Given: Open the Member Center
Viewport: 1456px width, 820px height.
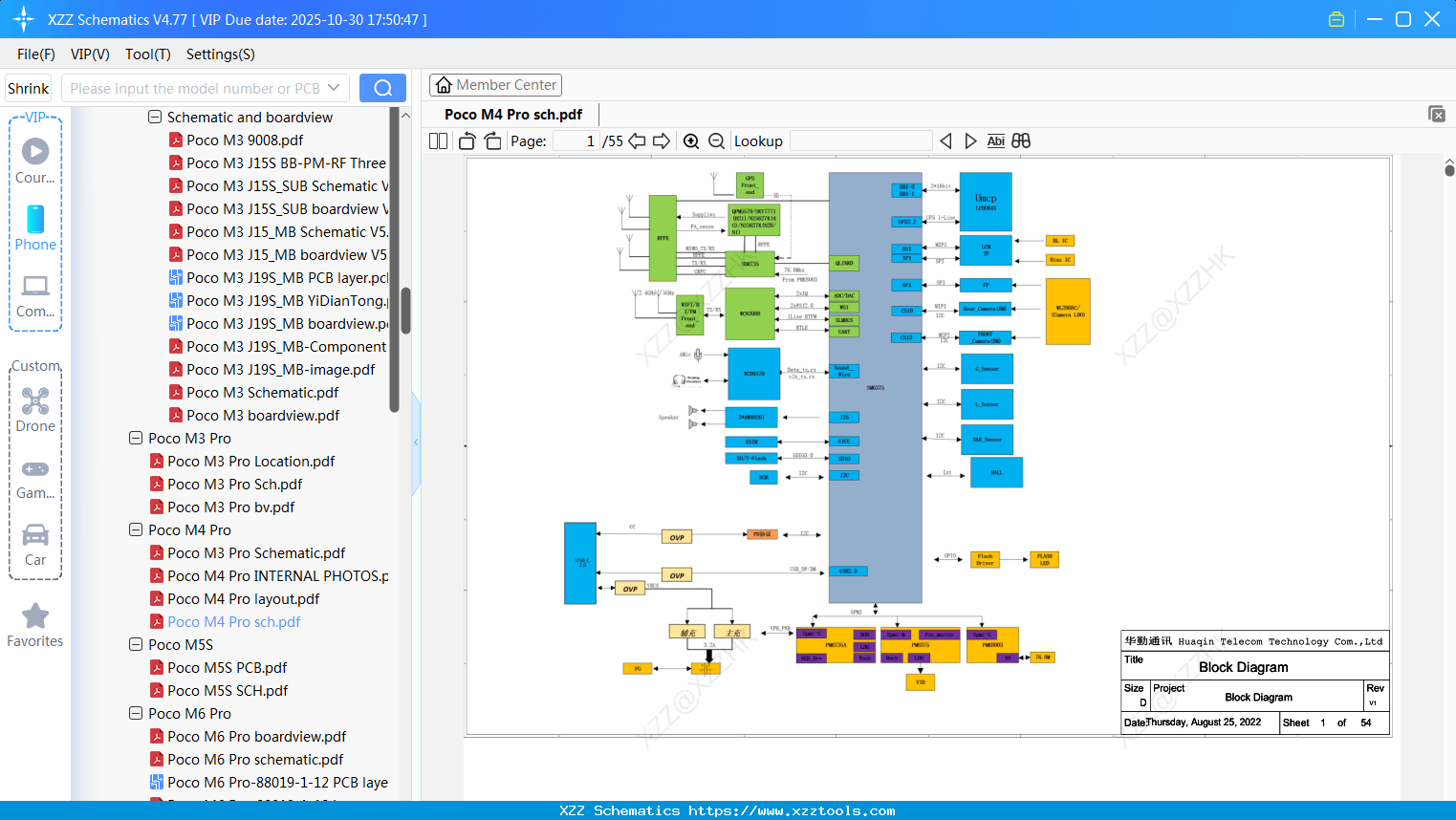Looking at the screenshot, I should tap(495, 85).
